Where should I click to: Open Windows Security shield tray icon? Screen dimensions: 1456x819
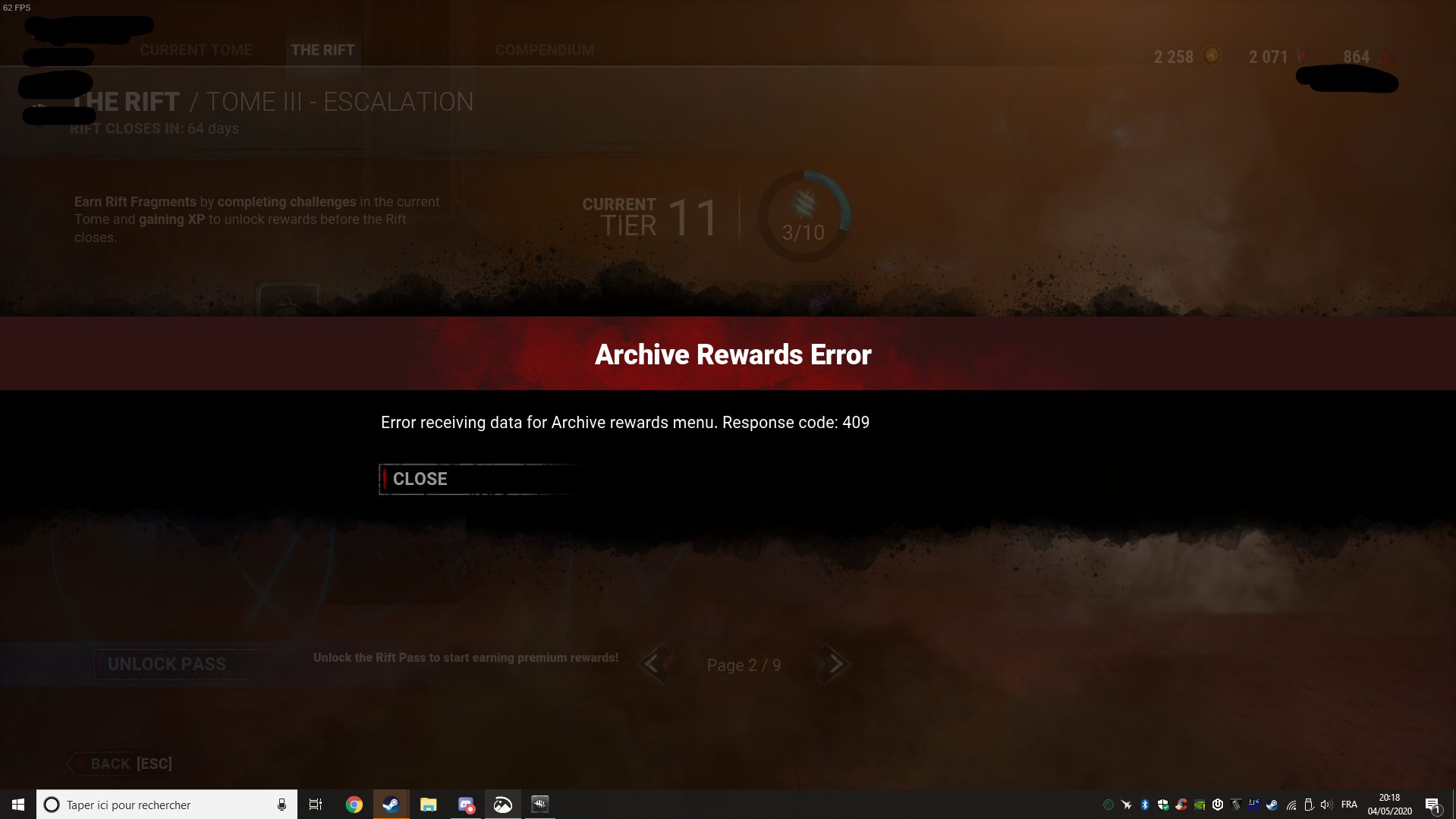1163,805
